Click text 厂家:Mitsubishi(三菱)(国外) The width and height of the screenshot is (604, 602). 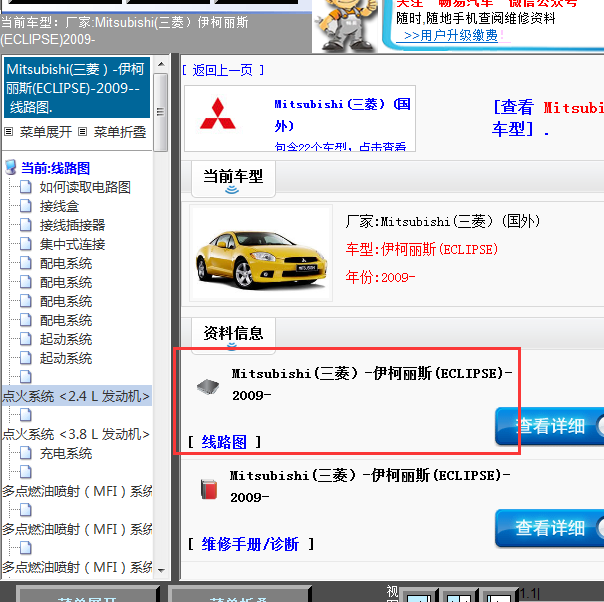[x=443, y=221]
